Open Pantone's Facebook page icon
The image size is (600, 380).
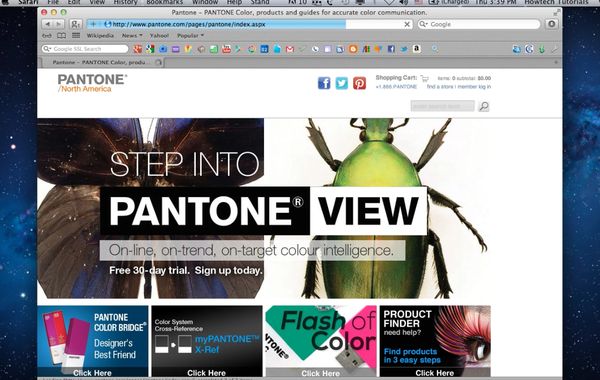[x=324, y=83]
